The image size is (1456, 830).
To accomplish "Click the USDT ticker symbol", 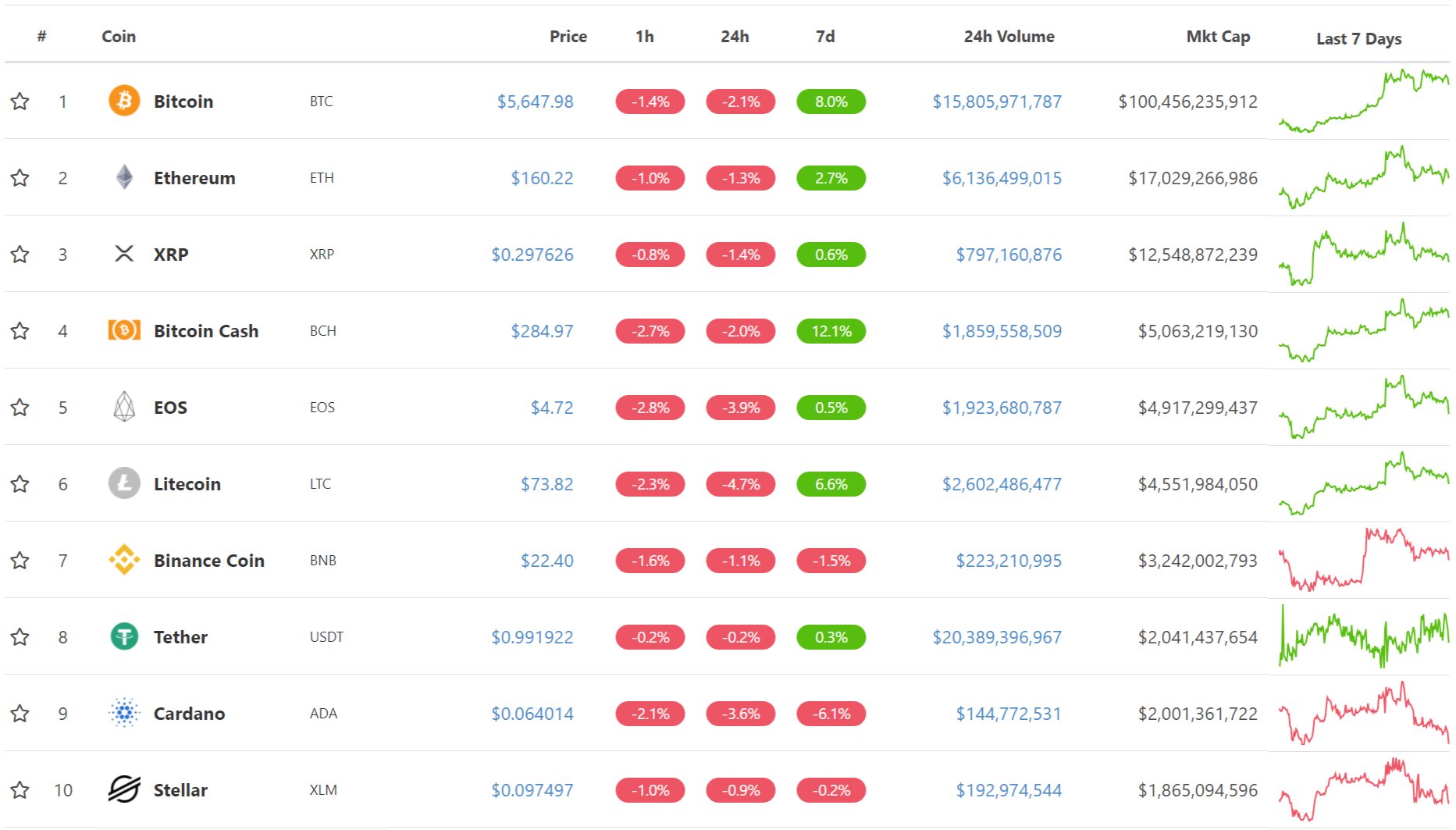I will [326, 636].
